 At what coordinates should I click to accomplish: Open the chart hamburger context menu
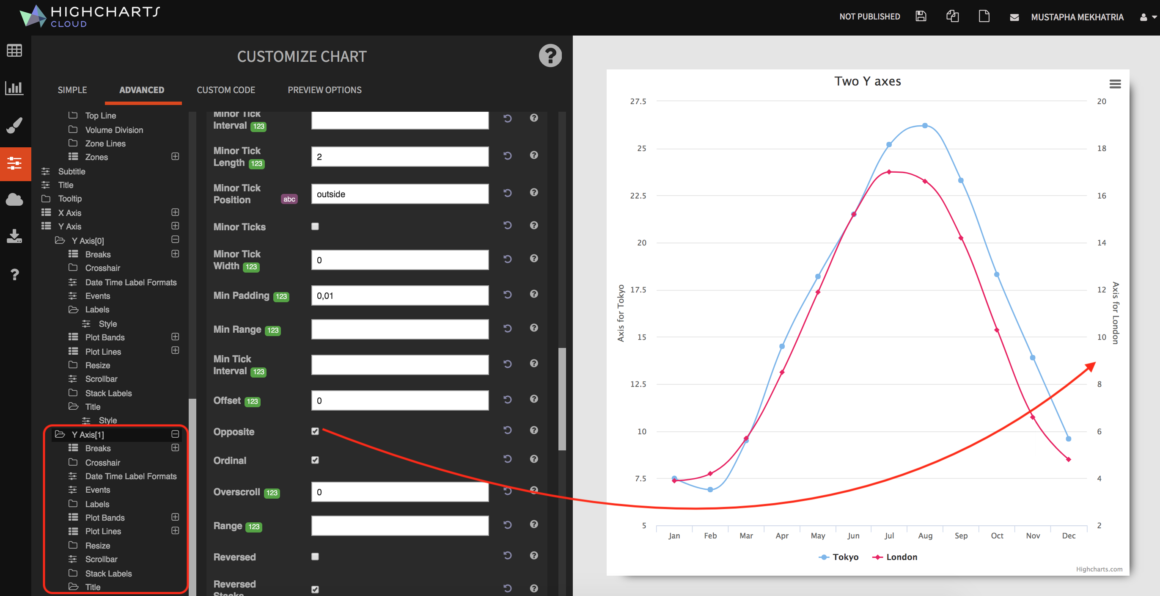1115,83
